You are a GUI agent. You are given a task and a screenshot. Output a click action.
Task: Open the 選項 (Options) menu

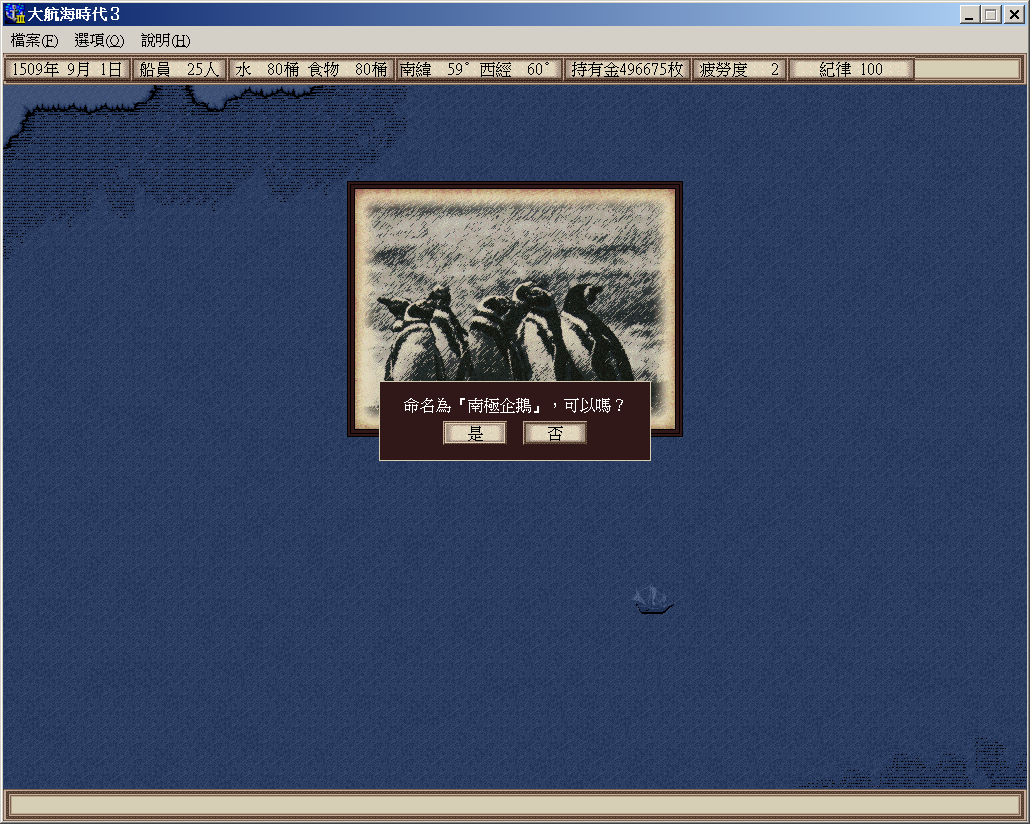[x=99, y=41]
